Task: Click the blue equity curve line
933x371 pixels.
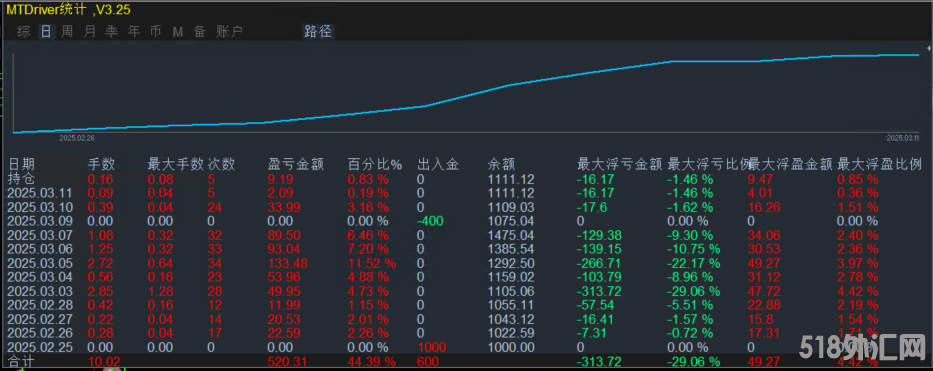Action: click(x=466, y=95)
